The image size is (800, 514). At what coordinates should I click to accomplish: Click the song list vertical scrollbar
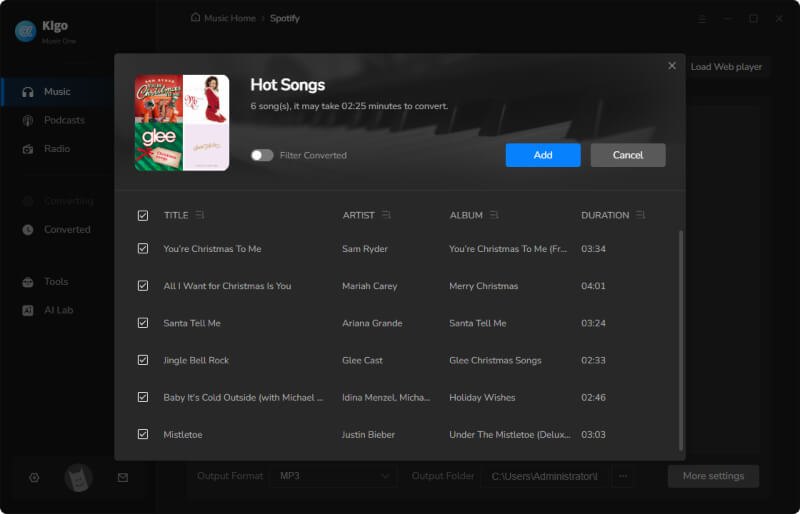coord(681,340)
